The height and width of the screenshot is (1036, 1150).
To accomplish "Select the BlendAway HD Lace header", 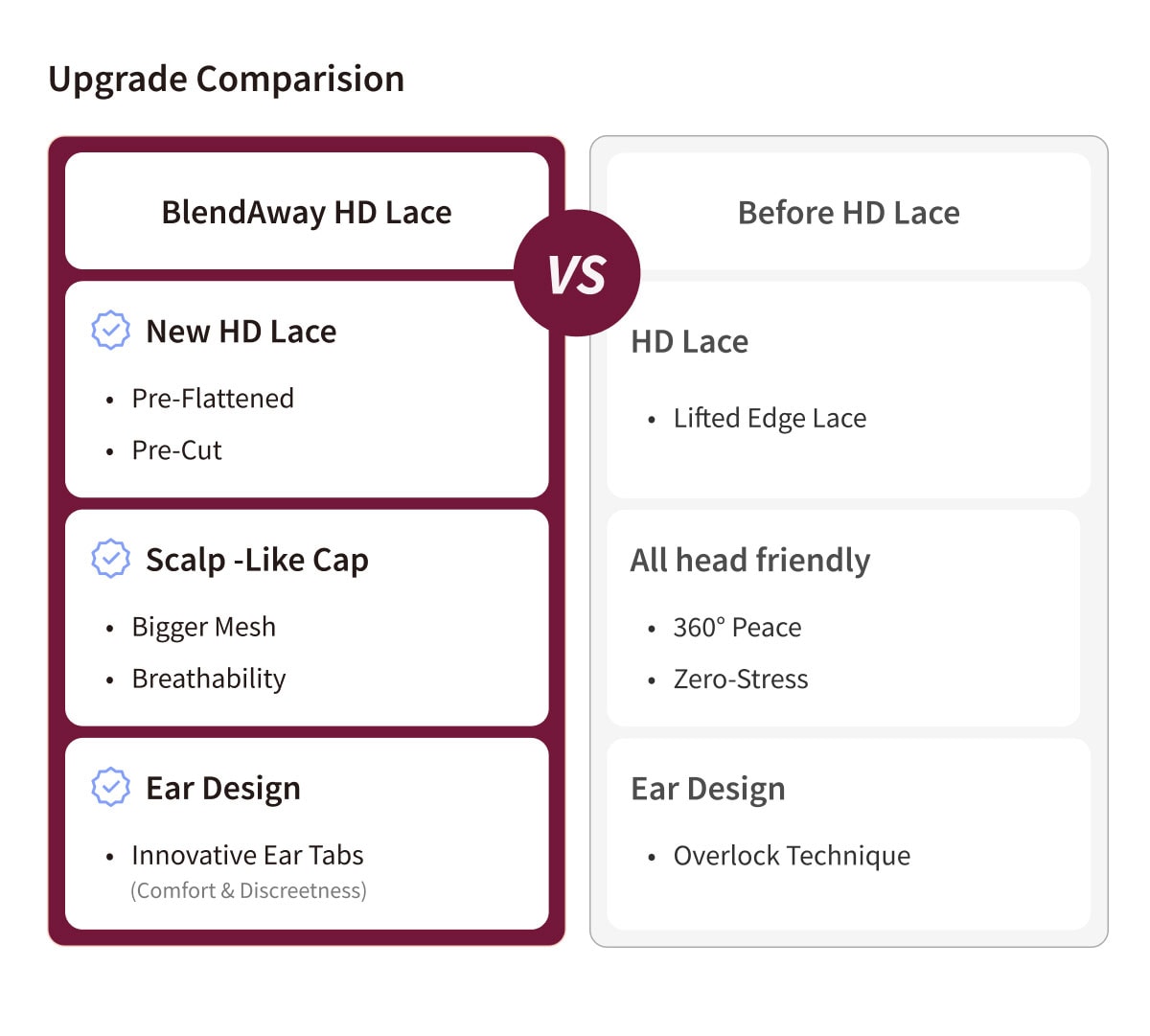I will click(307, 212).
